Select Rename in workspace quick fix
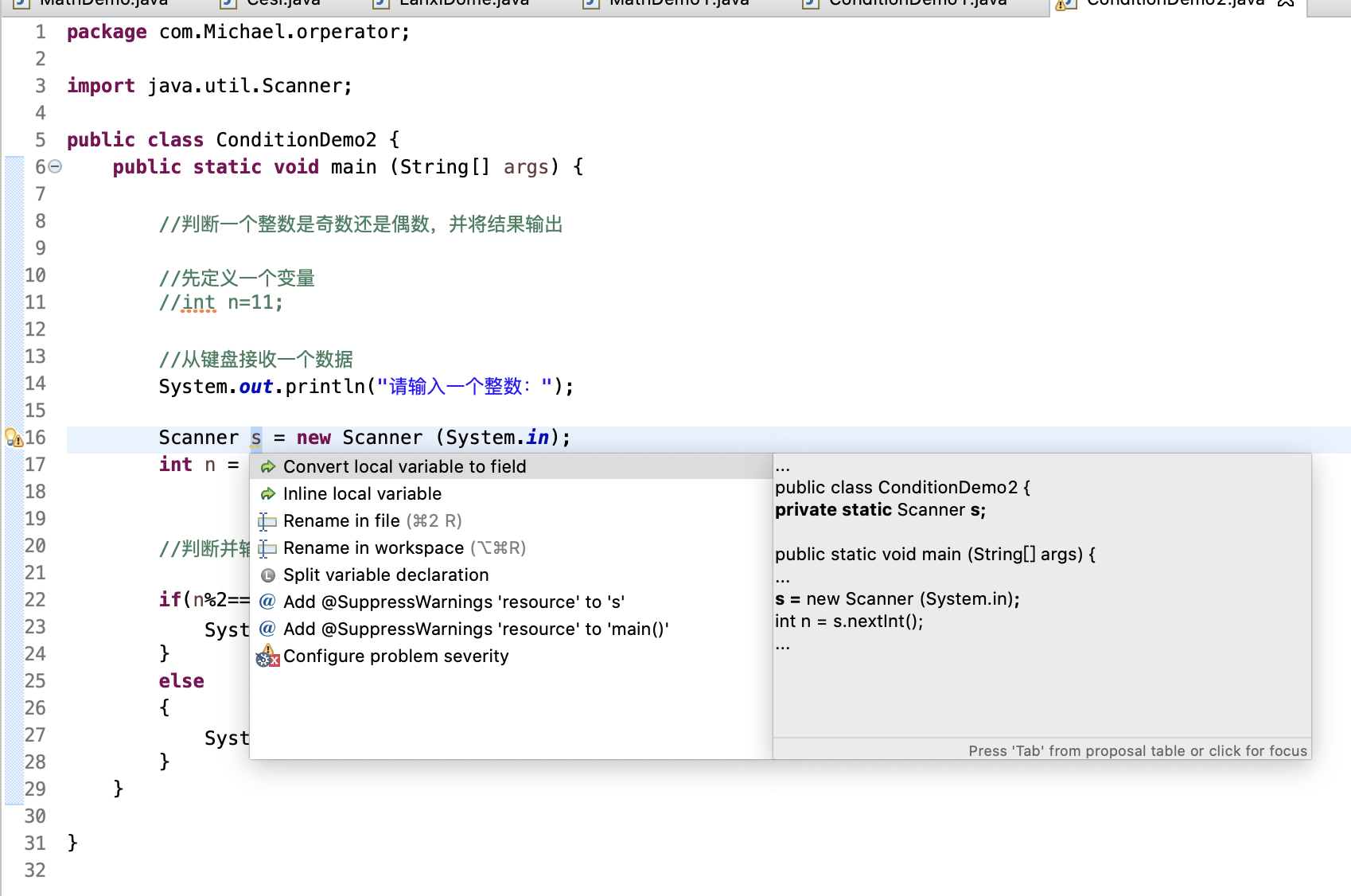 tap(511, 547)
